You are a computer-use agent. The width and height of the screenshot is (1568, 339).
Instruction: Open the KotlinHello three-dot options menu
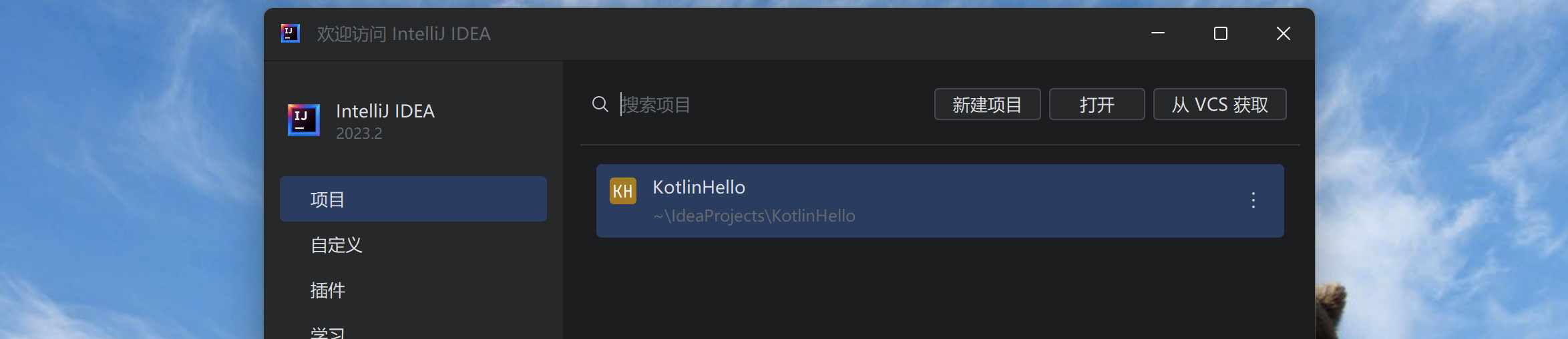click(x=1253, y=200)
